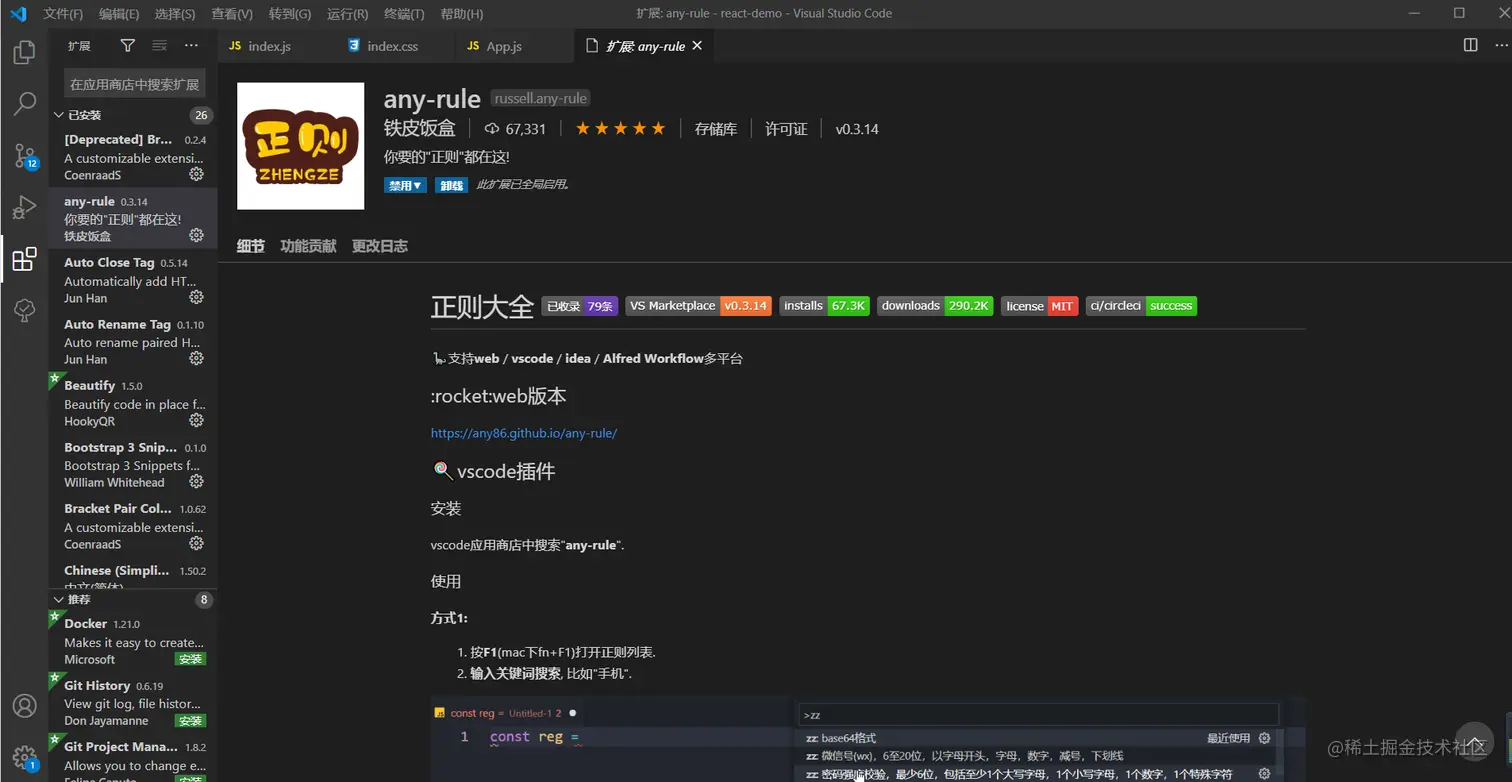Select the 细节 details tab
The image size is (1512, 782).
pyautogui.click(x=251, y=246)
